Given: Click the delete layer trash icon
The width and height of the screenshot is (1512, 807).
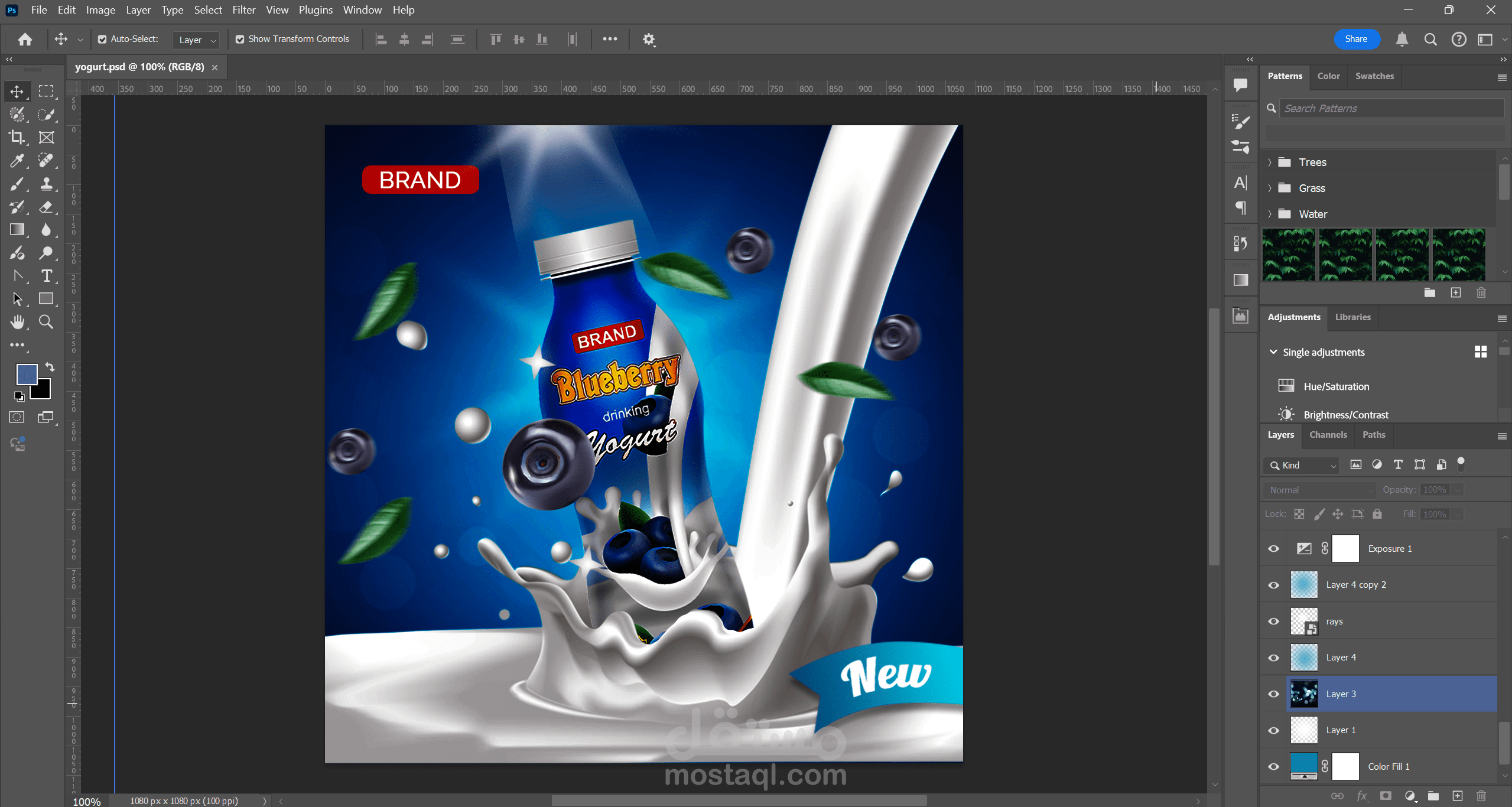Looking at the screenshot, I should pyautogui.click(x=1481, y=796).
